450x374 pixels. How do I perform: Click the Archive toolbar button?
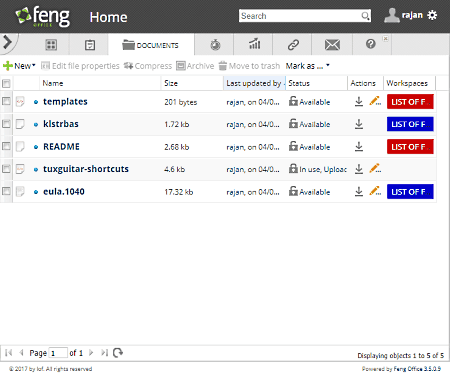pyautogui.click(x=195, y=66)
